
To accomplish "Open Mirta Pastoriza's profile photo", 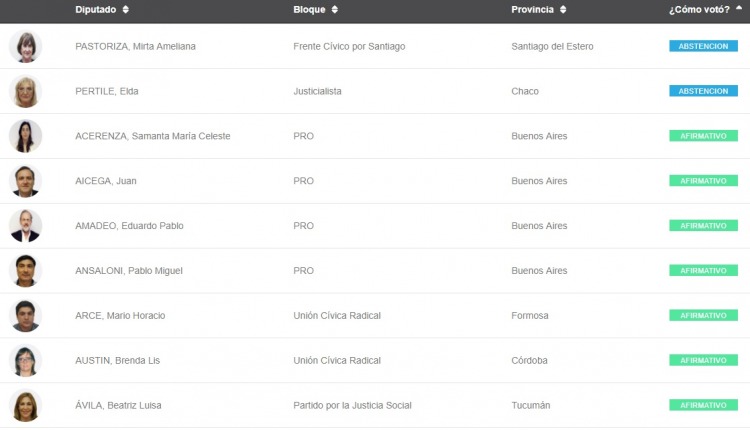I will 25,46.
